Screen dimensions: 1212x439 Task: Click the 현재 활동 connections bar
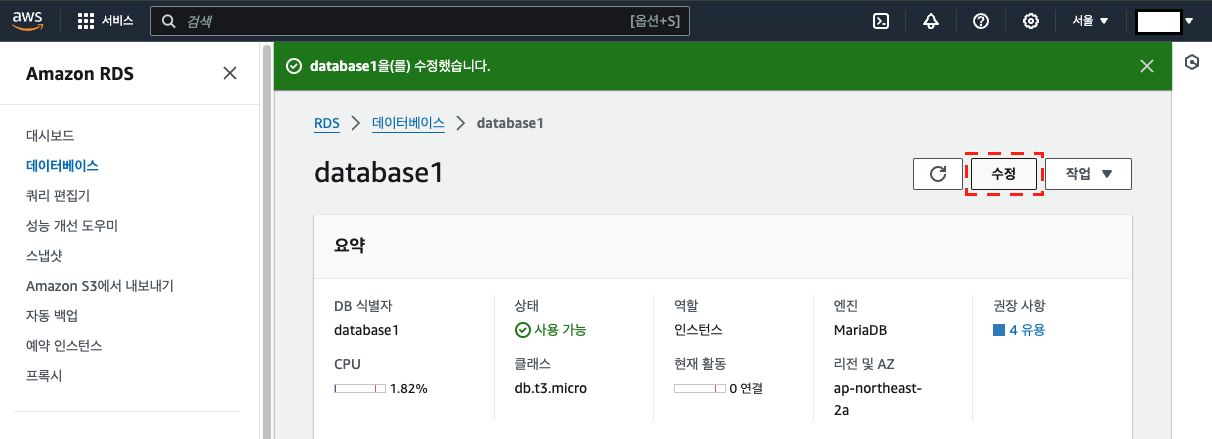pos(700,387)
